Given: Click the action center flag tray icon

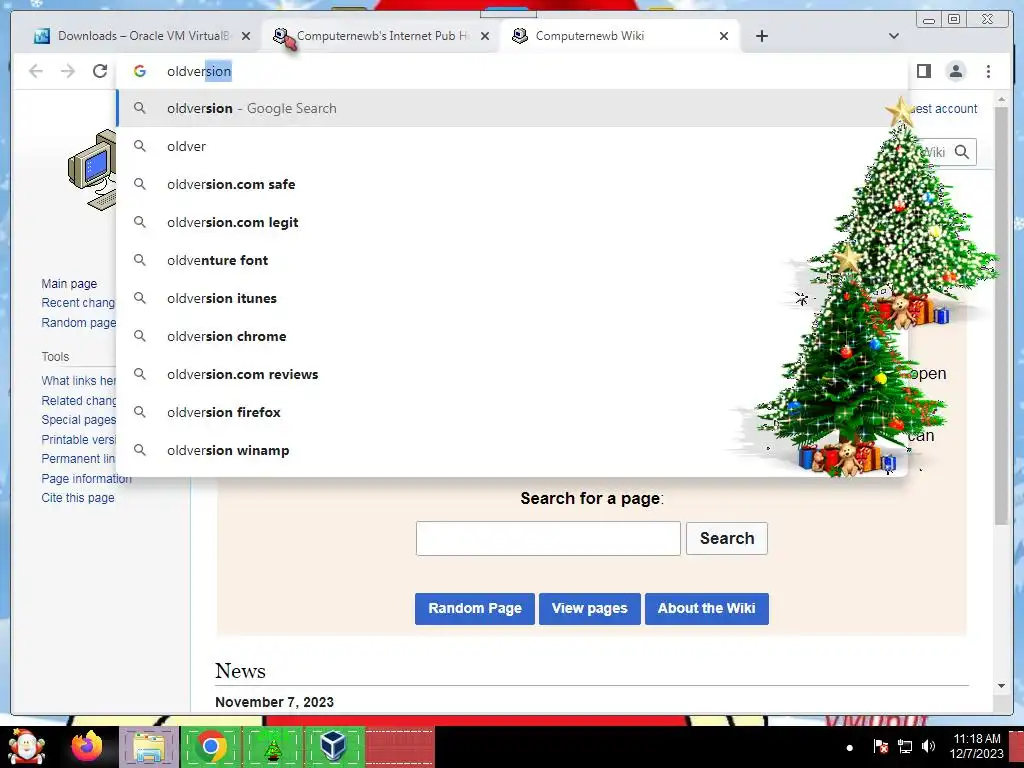Looking at the screenshot, I should click(881, 746).
